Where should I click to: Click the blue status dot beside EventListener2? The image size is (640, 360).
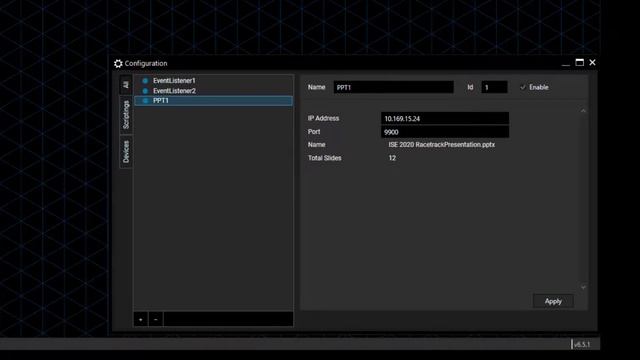pyautogui.click(x=145, y=91)
